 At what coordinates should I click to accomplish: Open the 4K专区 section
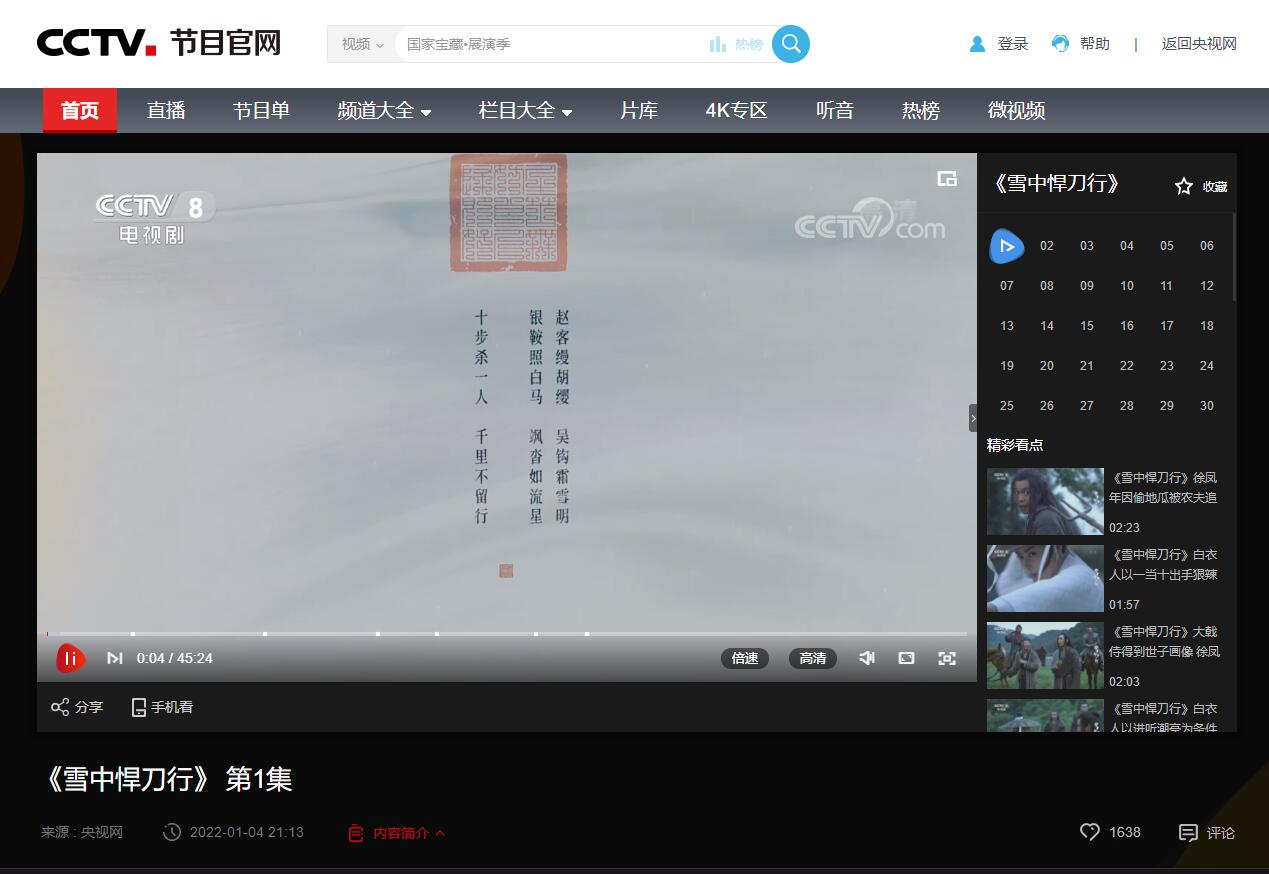click(734, 111)
